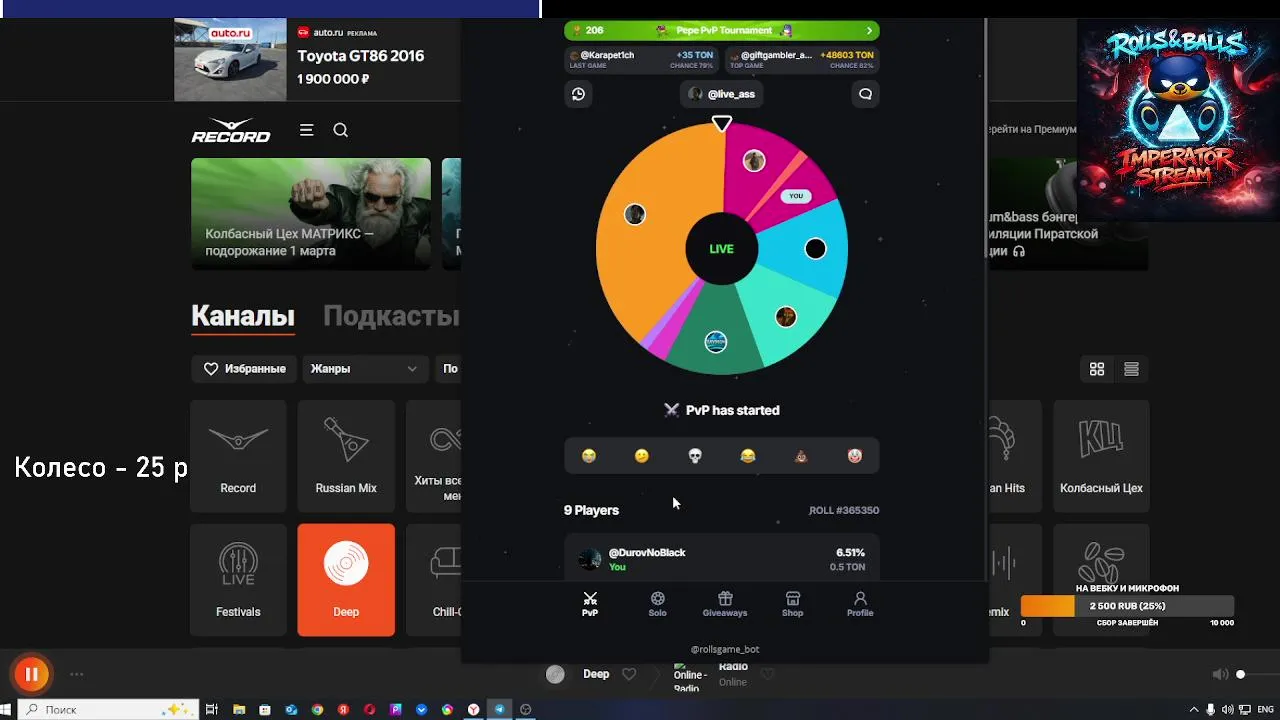This screenshot has width=1280, height=720.
Task: Open the @giftgambler top game card
Action: 802,60
